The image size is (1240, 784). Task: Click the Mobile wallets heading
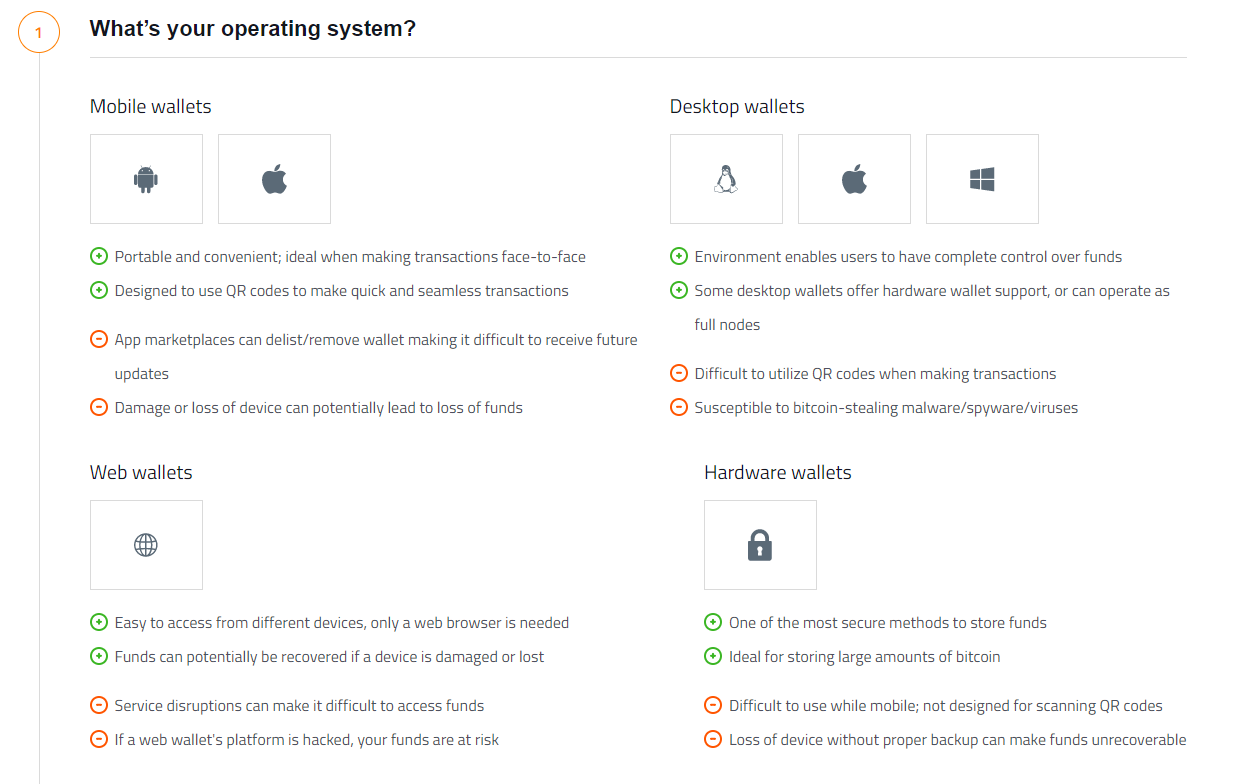tap(151, 107)
